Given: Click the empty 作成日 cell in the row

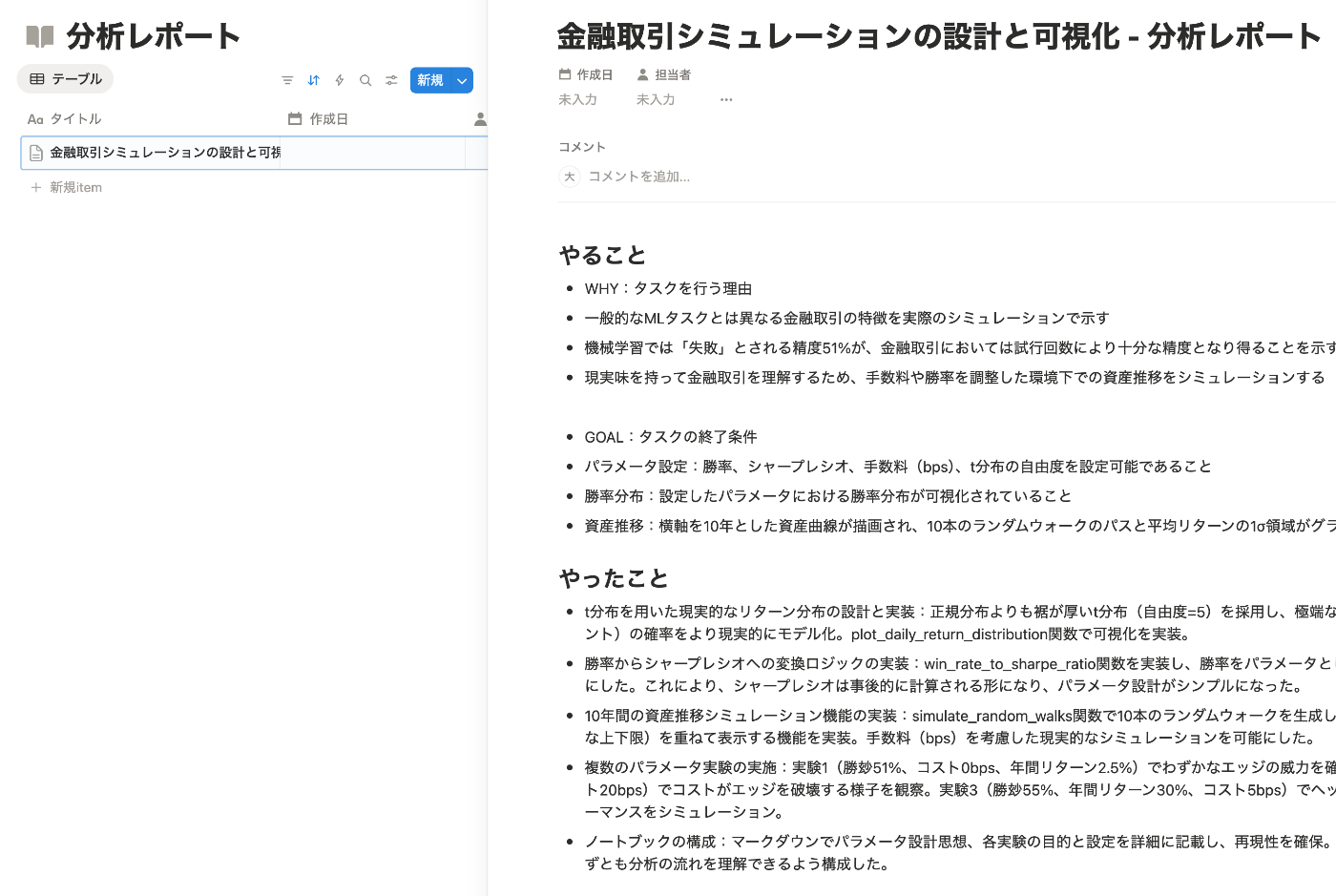Looking at the screenshot, I should click(x=372, y=153).
